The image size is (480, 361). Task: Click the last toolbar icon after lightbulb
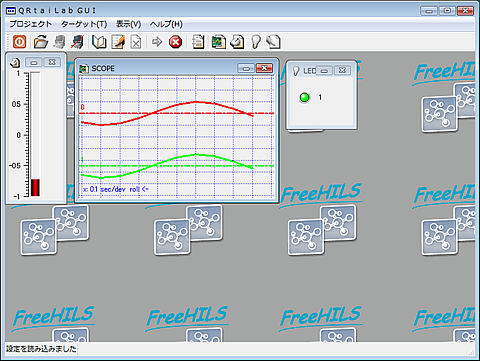click(273, 42)
